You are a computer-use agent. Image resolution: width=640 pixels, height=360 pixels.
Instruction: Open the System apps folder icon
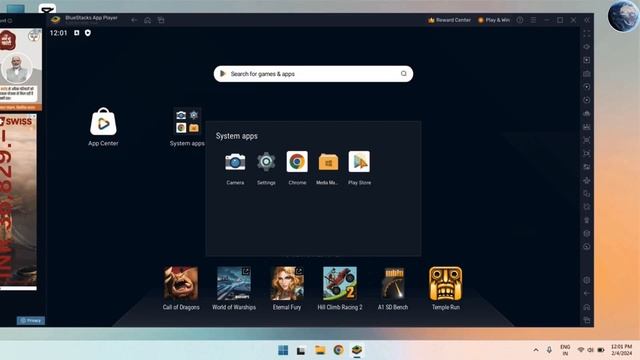(187, 121)
